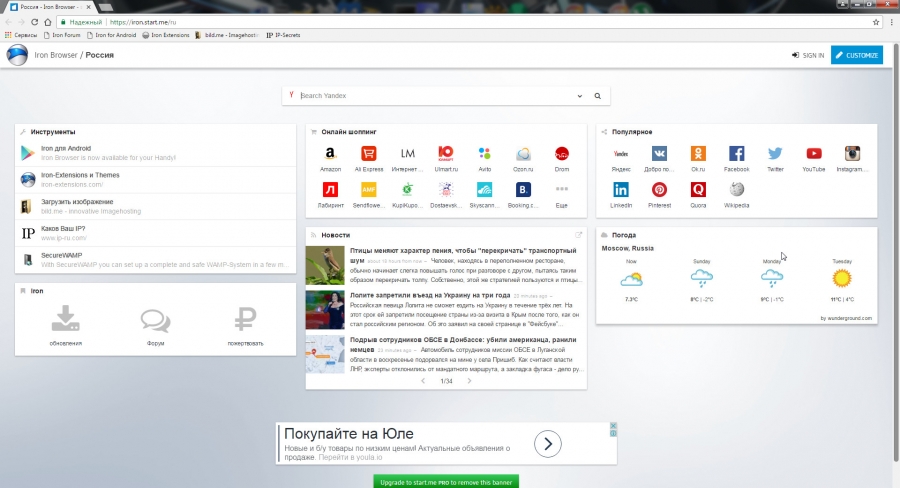Open news headline Подрыв сотрудников ОБСЕ
This screenshot has width=900, height=488.
point(463,344)
